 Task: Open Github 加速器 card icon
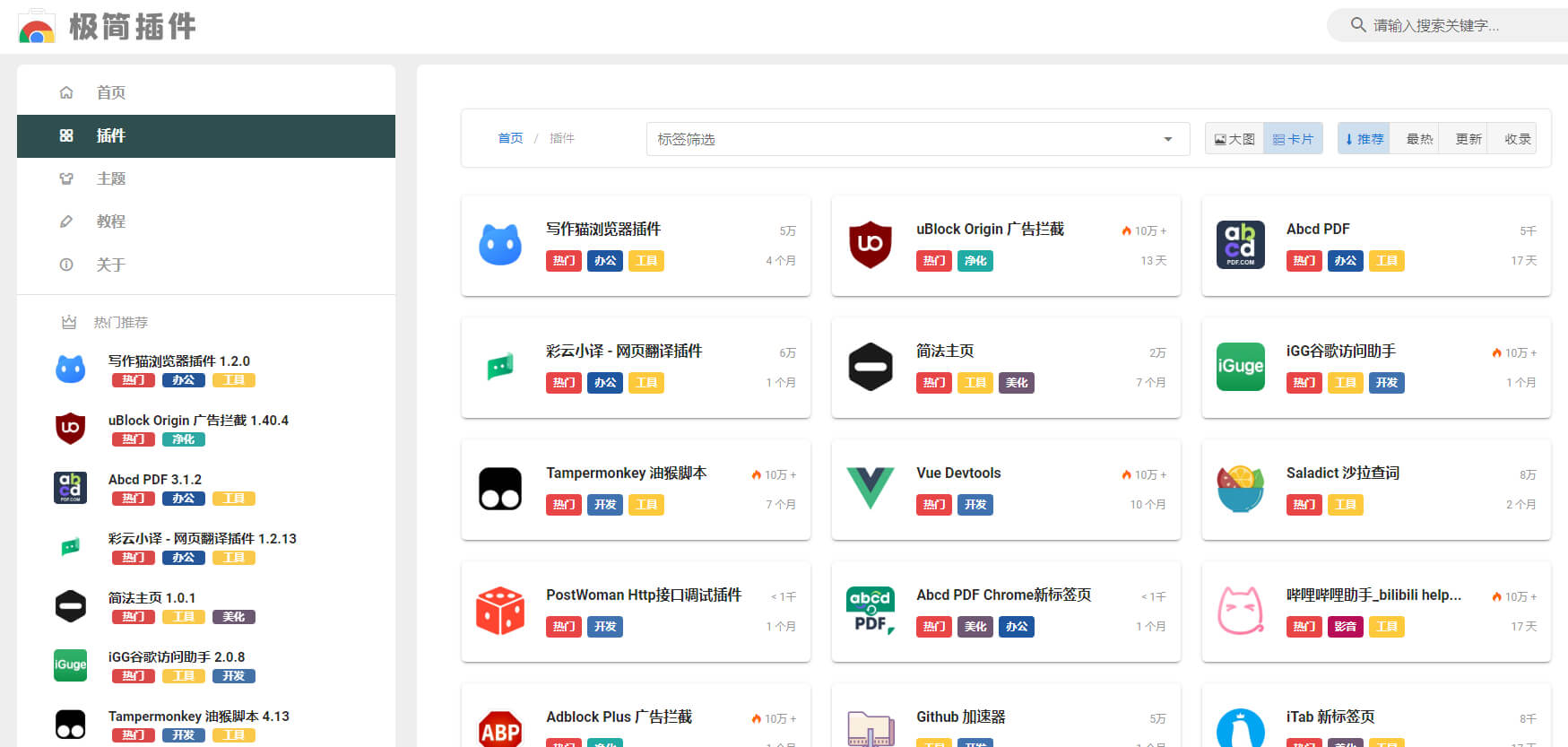click(871, 729)
